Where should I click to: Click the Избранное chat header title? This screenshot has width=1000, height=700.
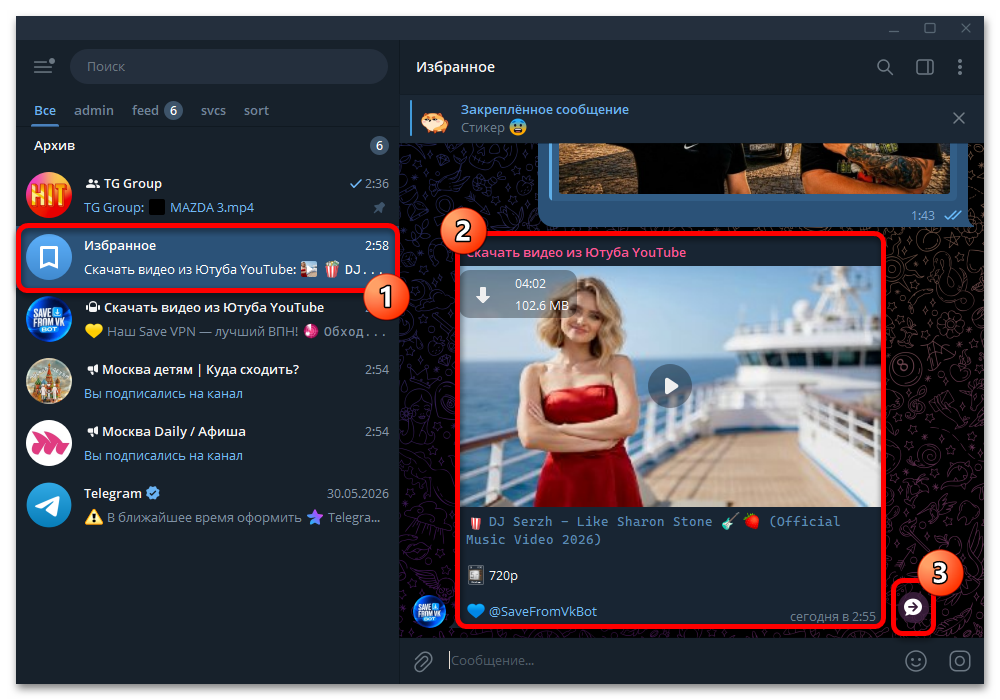(x=455, y=67)
